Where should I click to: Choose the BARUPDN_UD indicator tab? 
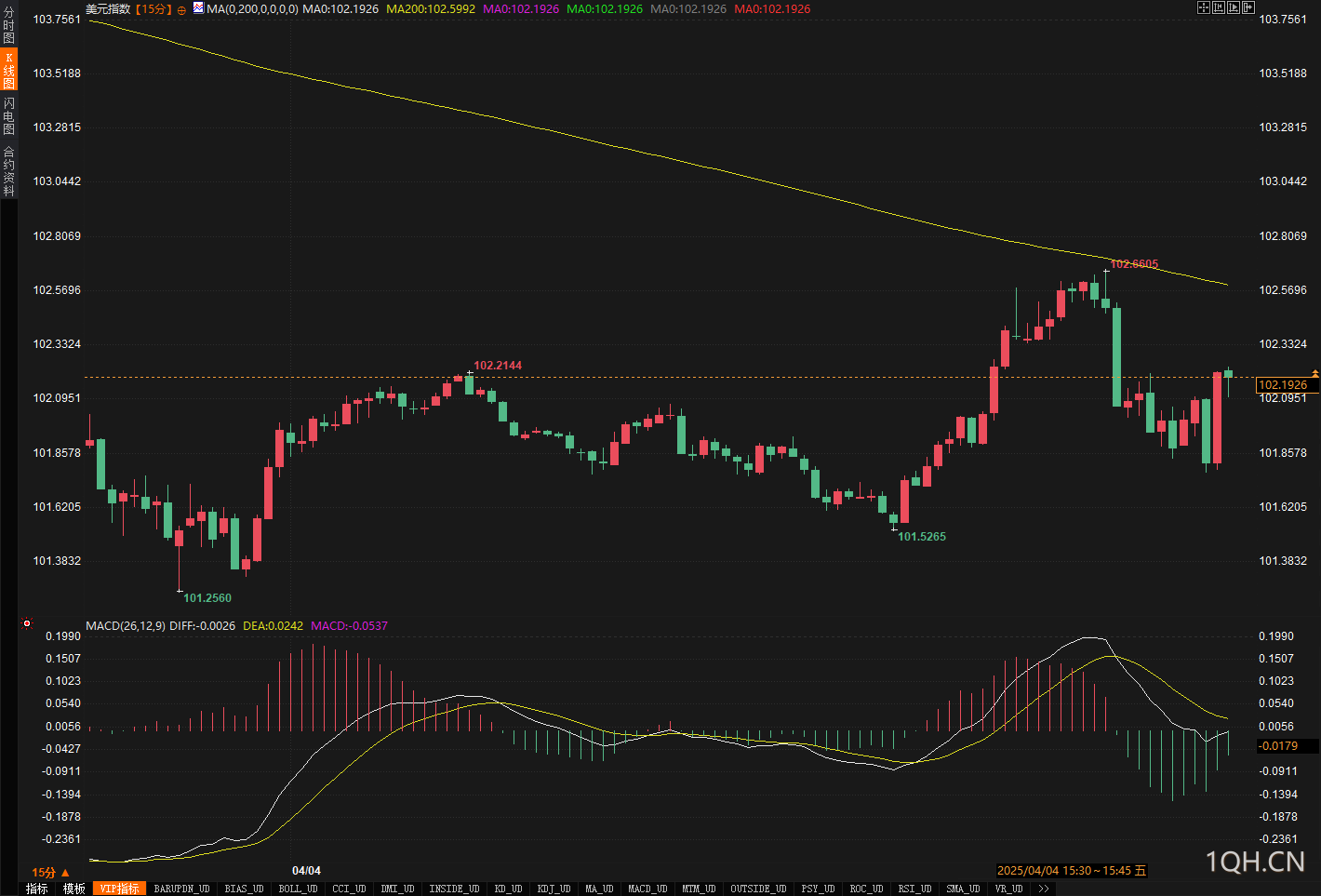point(181,889)
